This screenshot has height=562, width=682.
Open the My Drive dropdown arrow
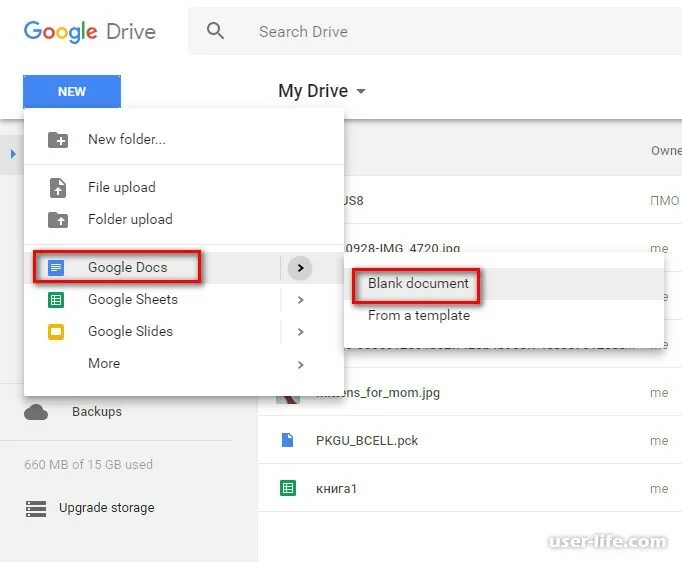click(x=361, y=91)
